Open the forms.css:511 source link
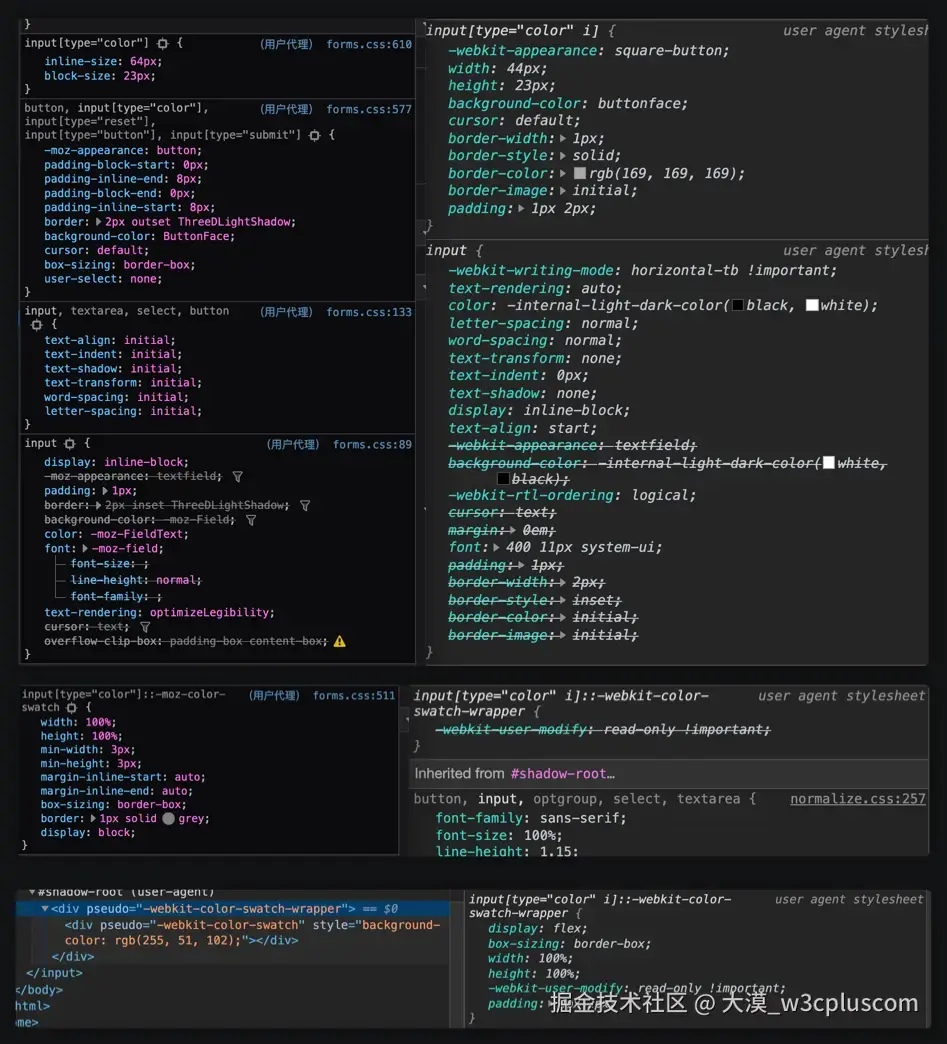The width and height of the screenshot is (947, 1044). point(354,695)
